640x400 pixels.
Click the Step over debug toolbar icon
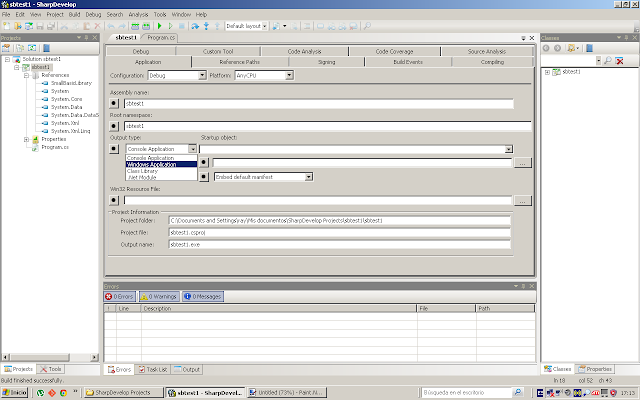pos(195,26)
